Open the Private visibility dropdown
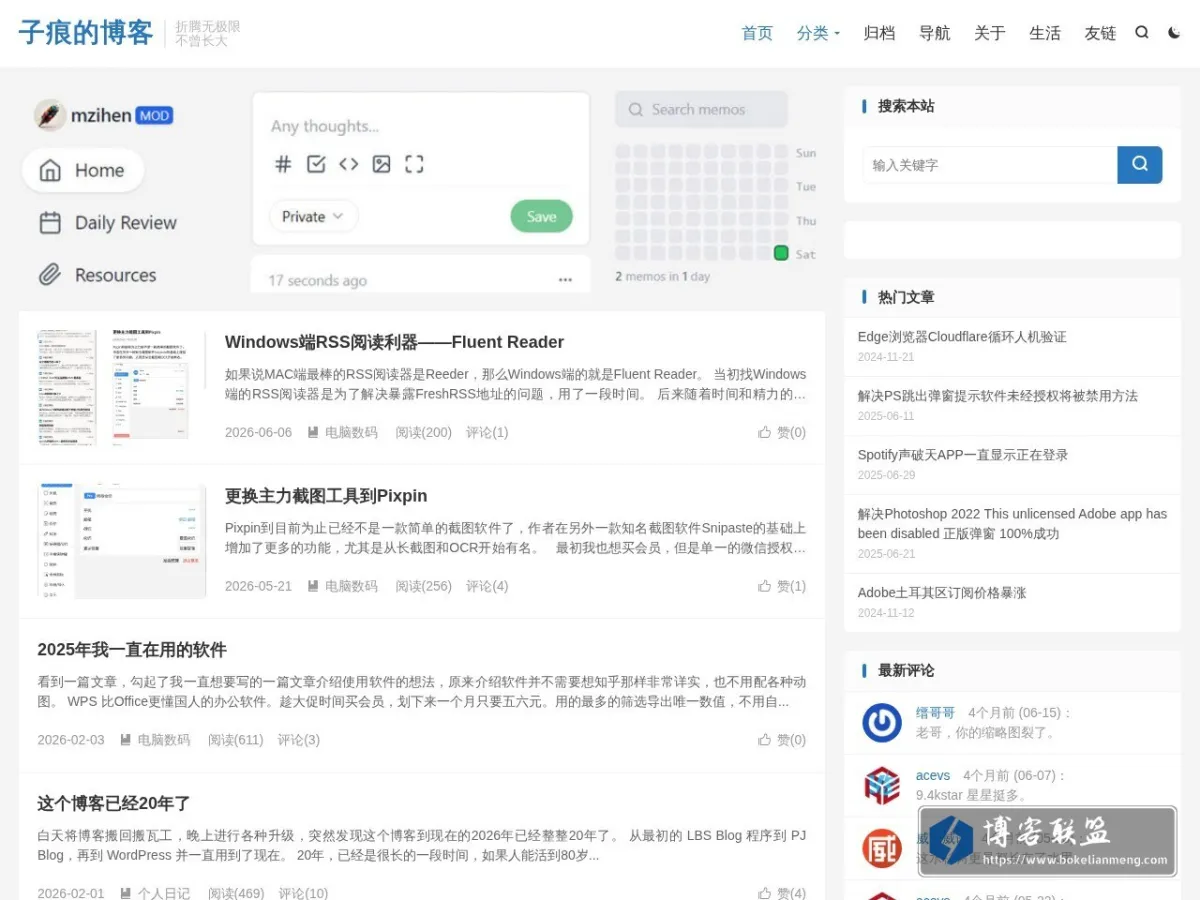The width and height of the screenshot is (1200, 900). [313, 216]
